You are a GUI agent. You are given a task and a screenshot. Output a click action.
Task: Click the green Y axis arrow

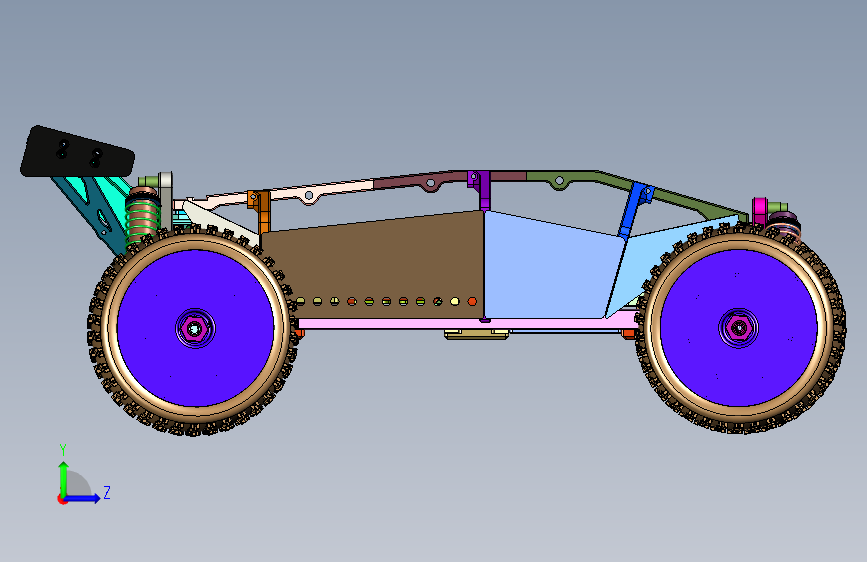click(63, 478)
